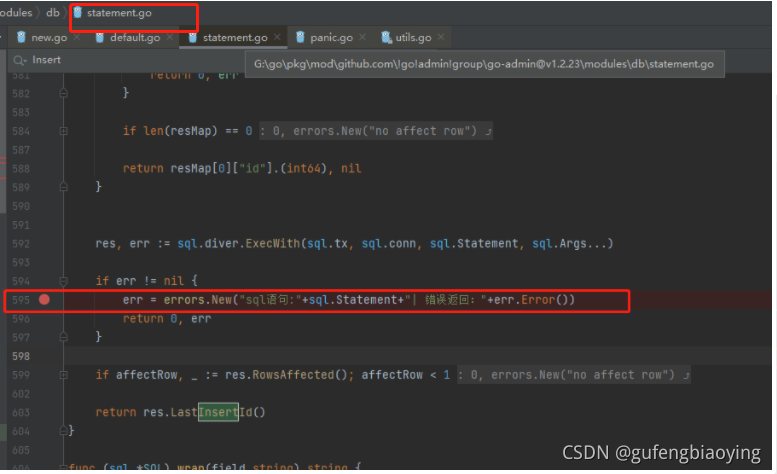
Task: Collapse the block ending at line 597
Action: 63,337
